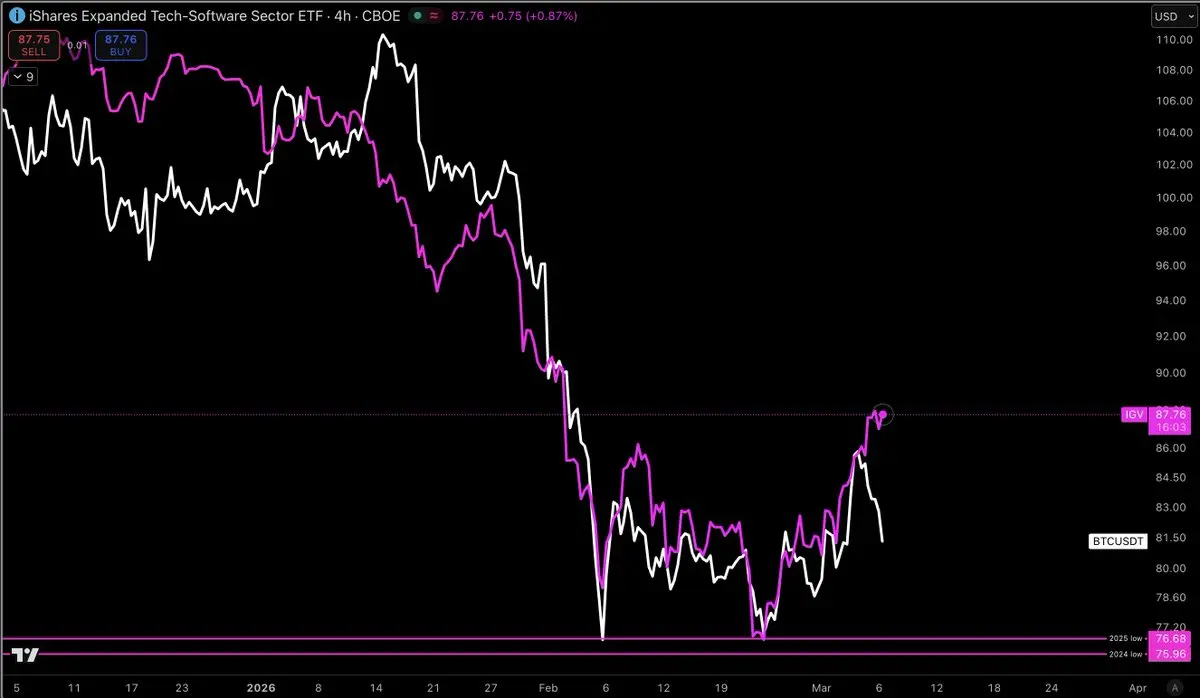Click the TradingView logo at bottom left
The width and height of the screenshot is (1200, 698).
(26, 654)
